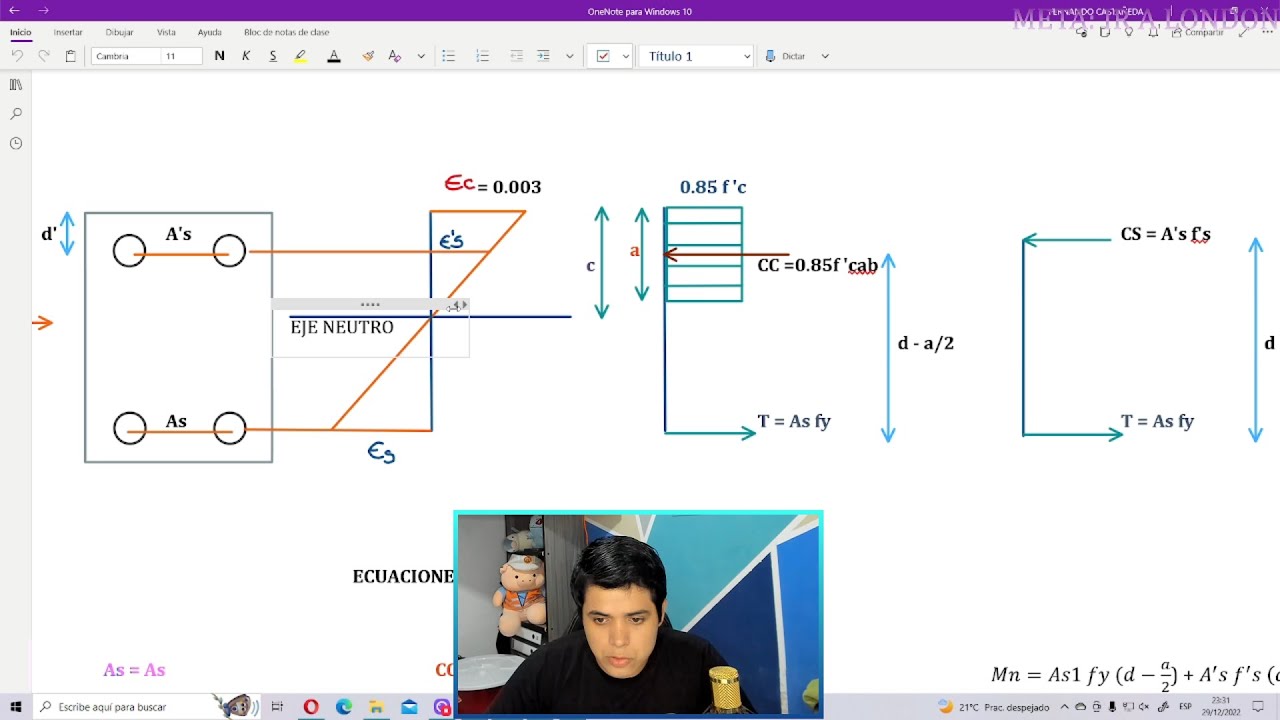Apply underline (S) formatting
Image resolution: width=1280 pixels, height=720 pixels.
tap(273, 56)
